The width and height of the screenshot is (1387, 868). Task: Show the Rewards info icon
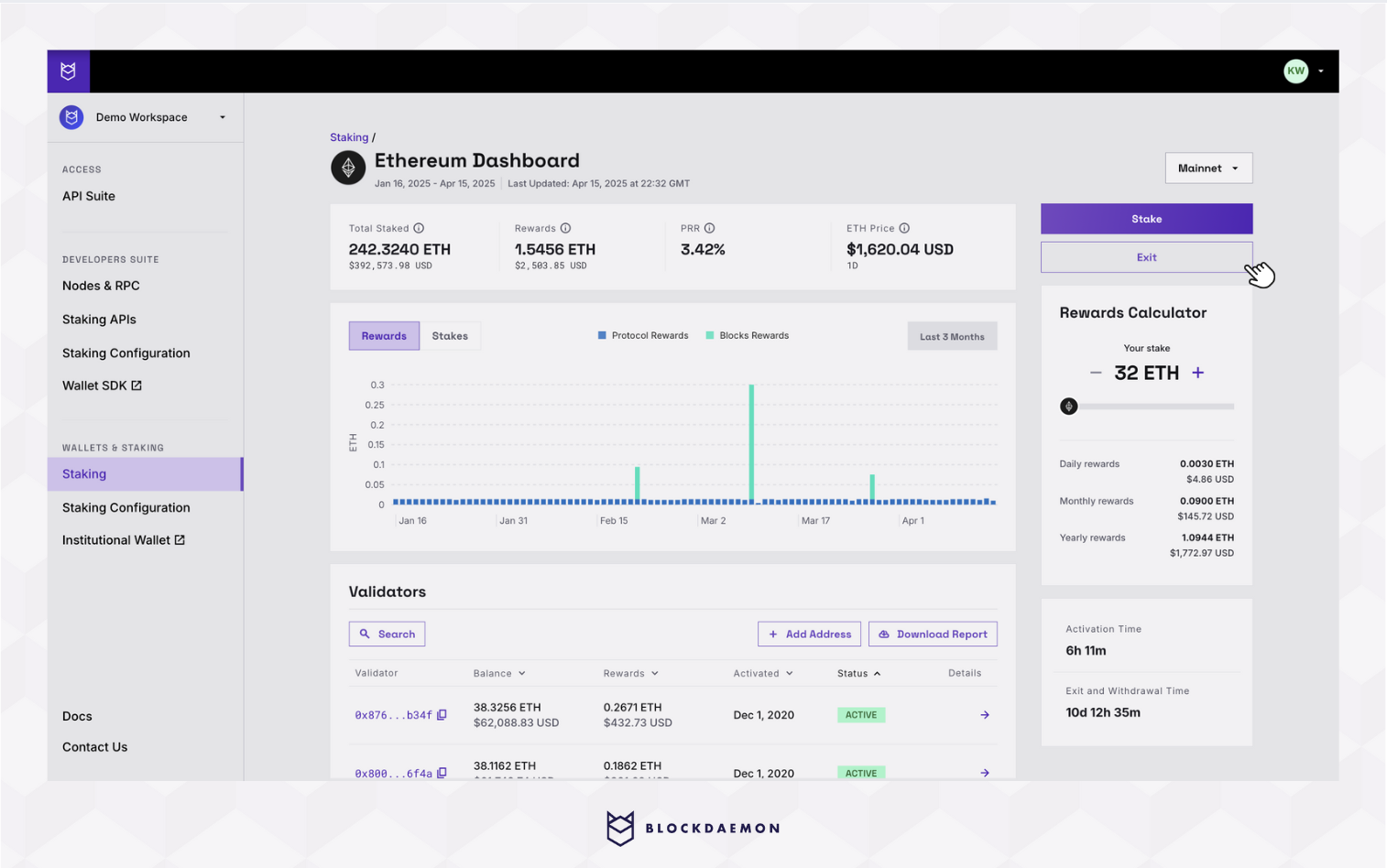click(565, 228)
